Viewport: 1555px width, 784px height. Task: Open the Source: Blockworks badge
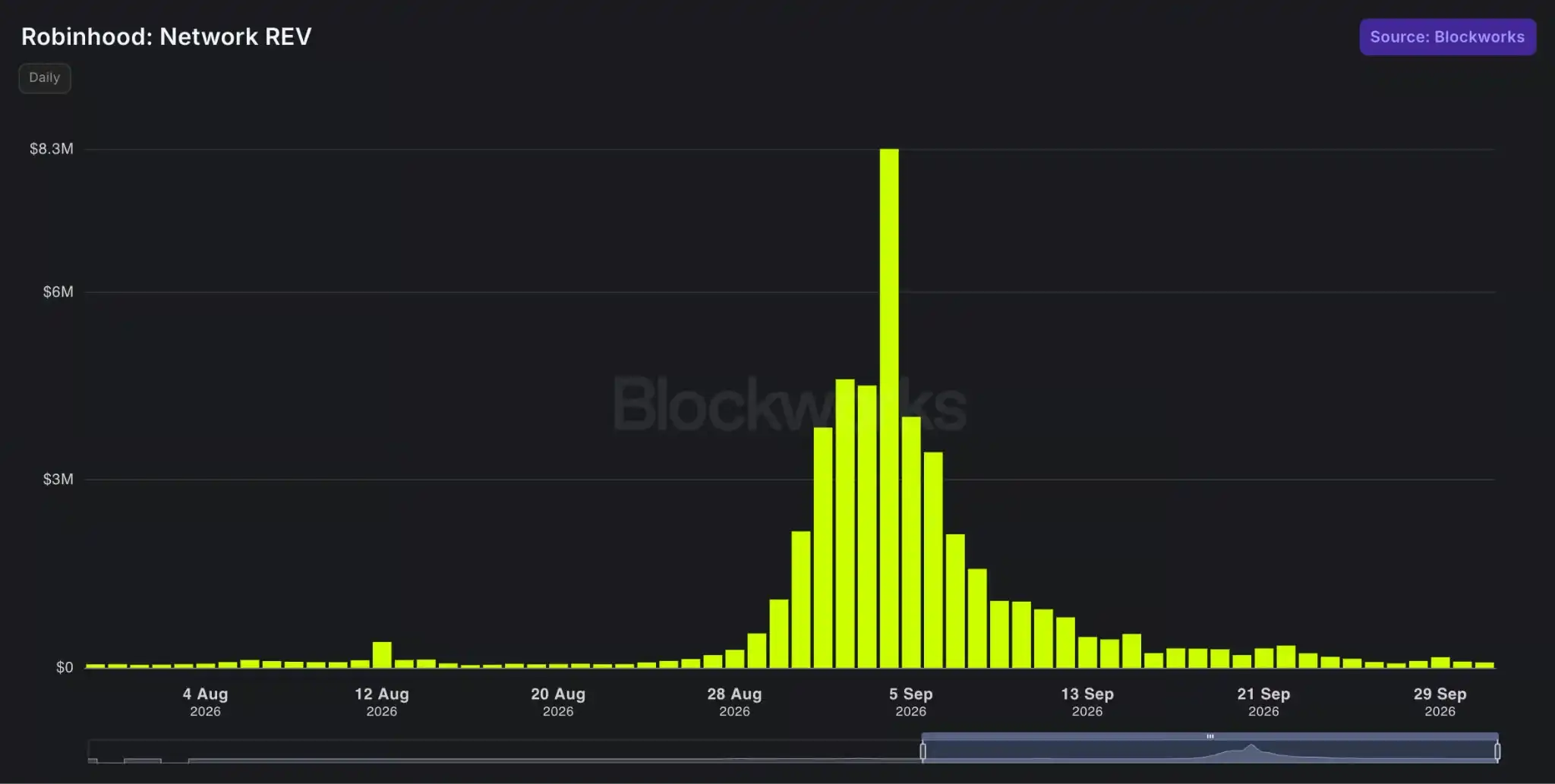pyautogui.click(x=1447, y=37)
